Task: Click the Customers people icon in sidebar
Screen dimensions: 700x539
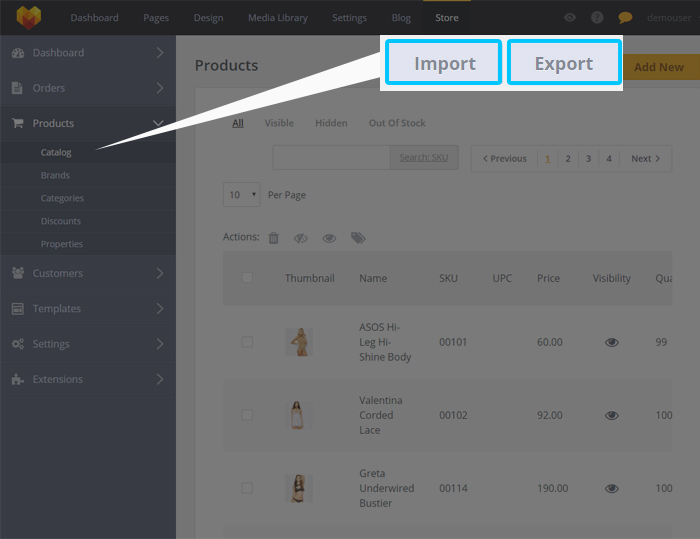Action: pyautogui.click(x=18, y=273)
